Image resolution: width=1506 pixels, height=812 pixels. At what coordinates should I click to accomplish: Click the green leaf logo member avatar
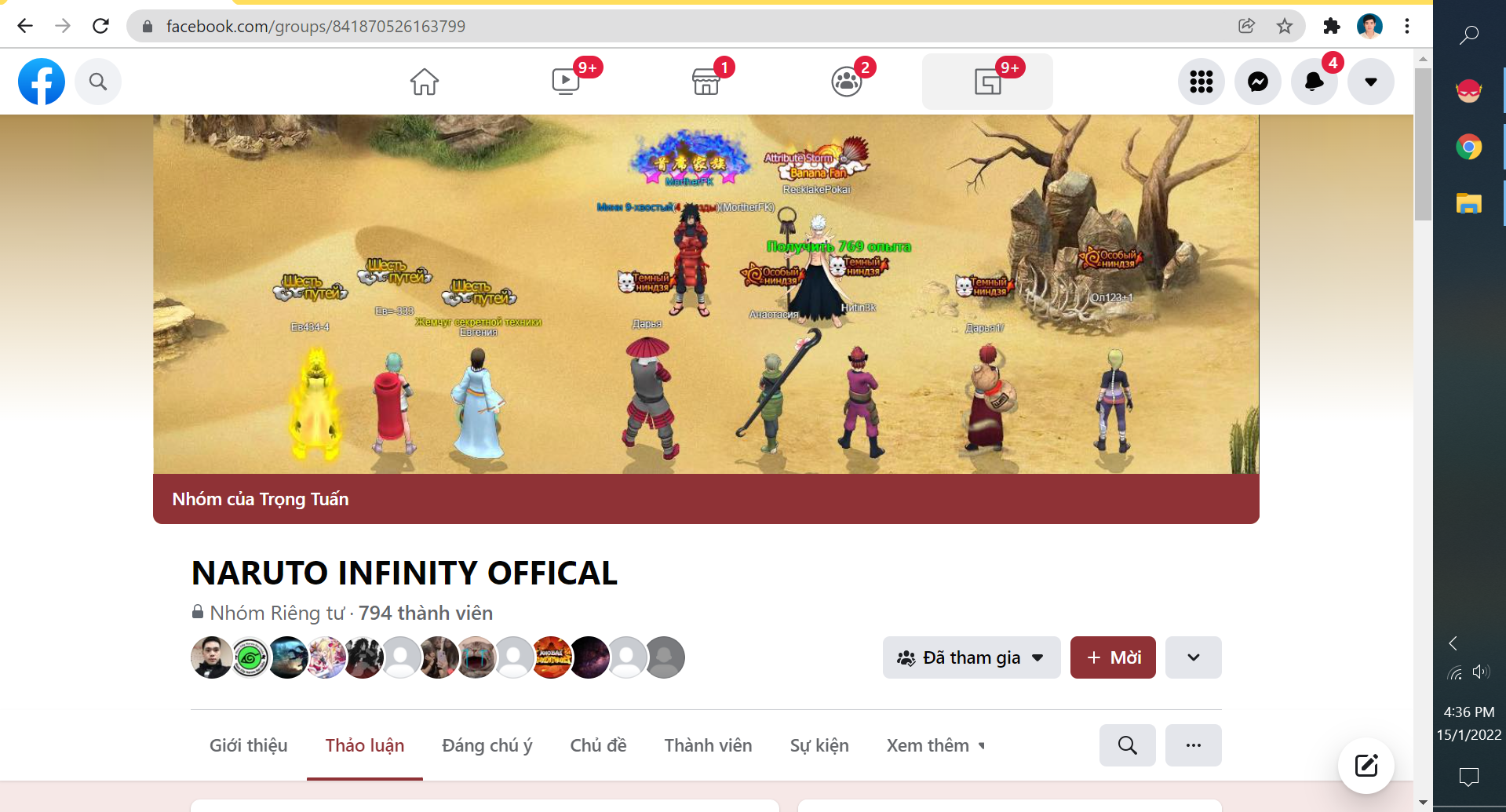tap(250, 657)
